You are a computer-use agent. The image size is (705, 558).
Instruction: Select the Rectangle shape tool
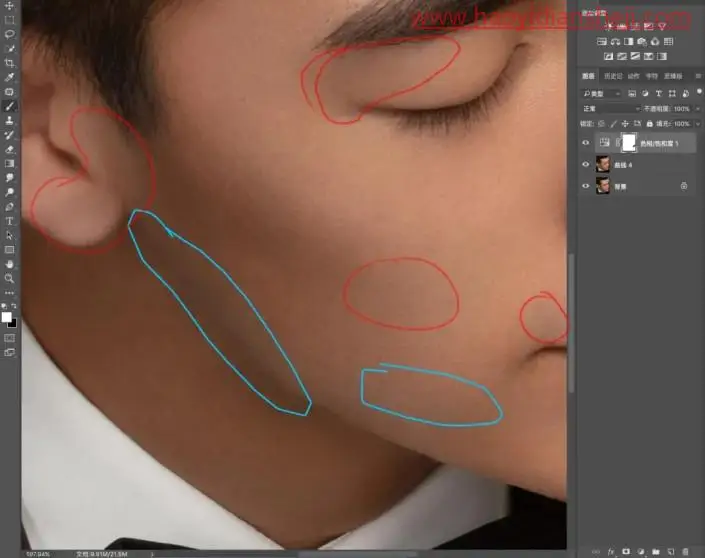(x=9, y=250)
